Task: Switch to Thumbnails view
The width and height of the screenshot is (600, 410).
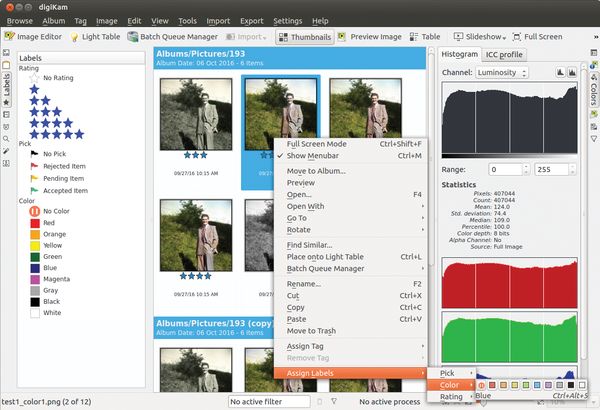Action: (305, 37)
